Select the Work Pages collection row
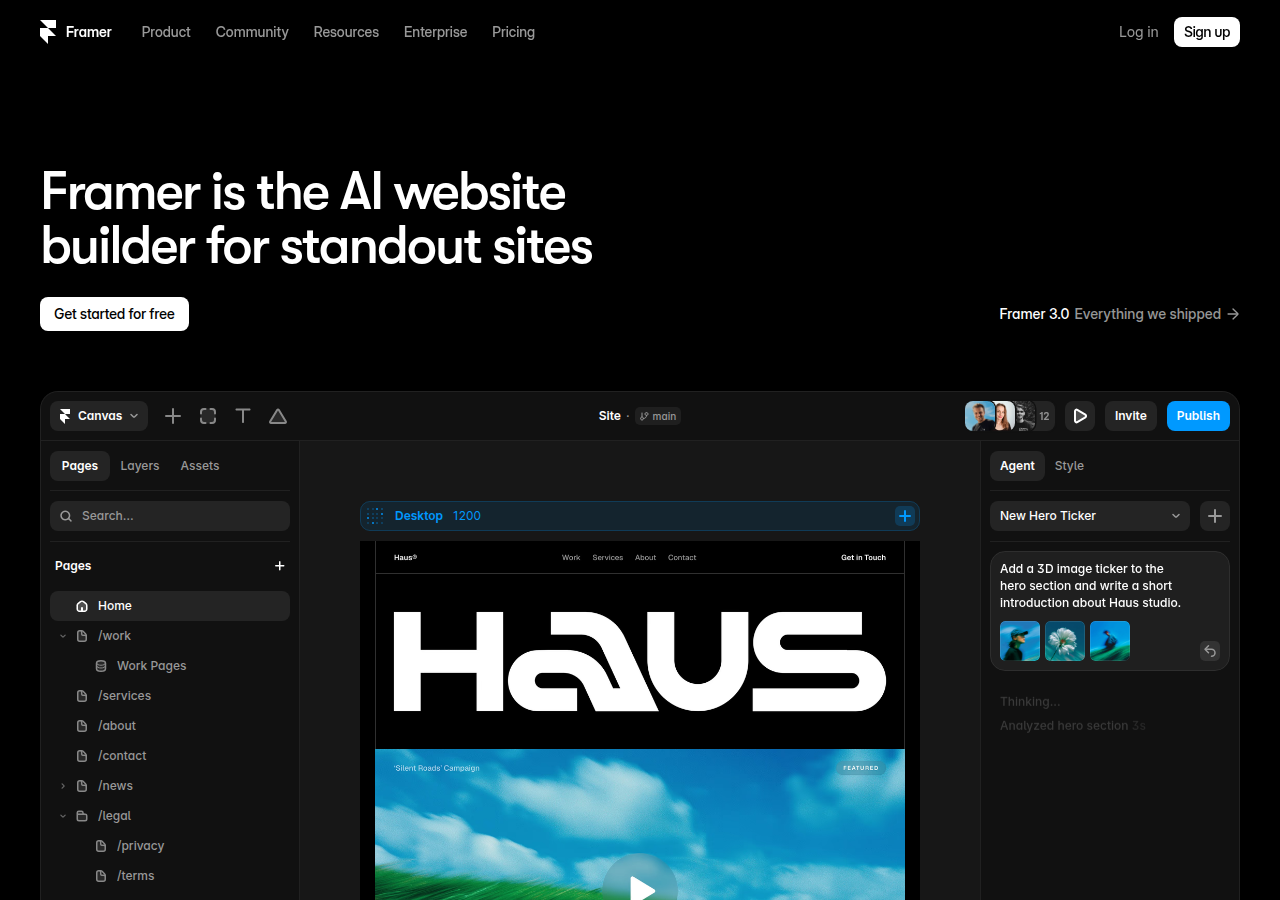This screenshot has height=900, width=1280. coord(170,666)
